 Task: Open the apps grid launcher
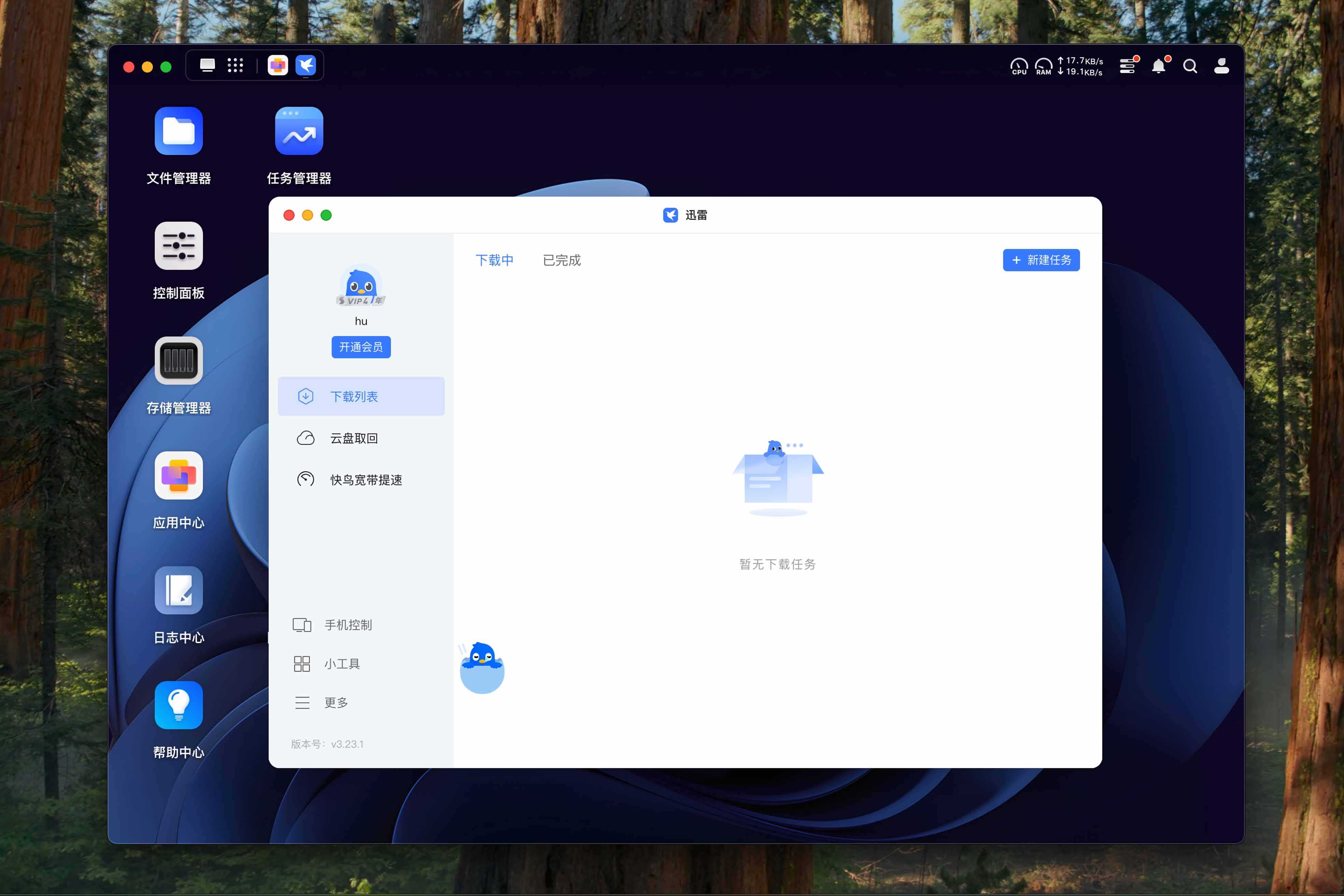click(235, 65)
